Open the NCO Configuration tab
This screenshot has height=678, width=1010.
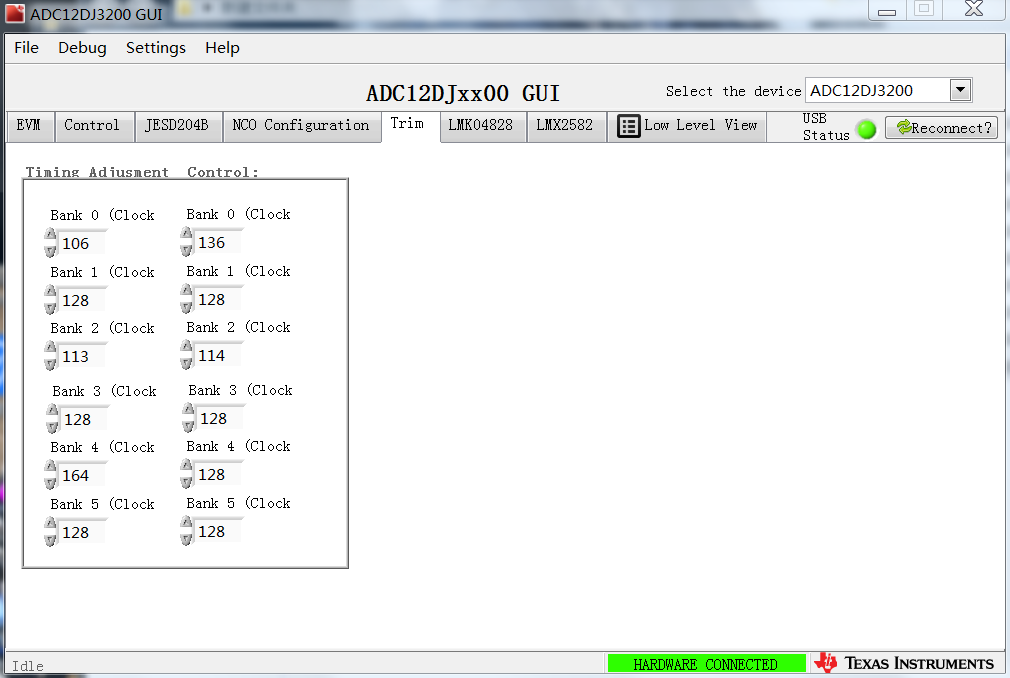301,126
